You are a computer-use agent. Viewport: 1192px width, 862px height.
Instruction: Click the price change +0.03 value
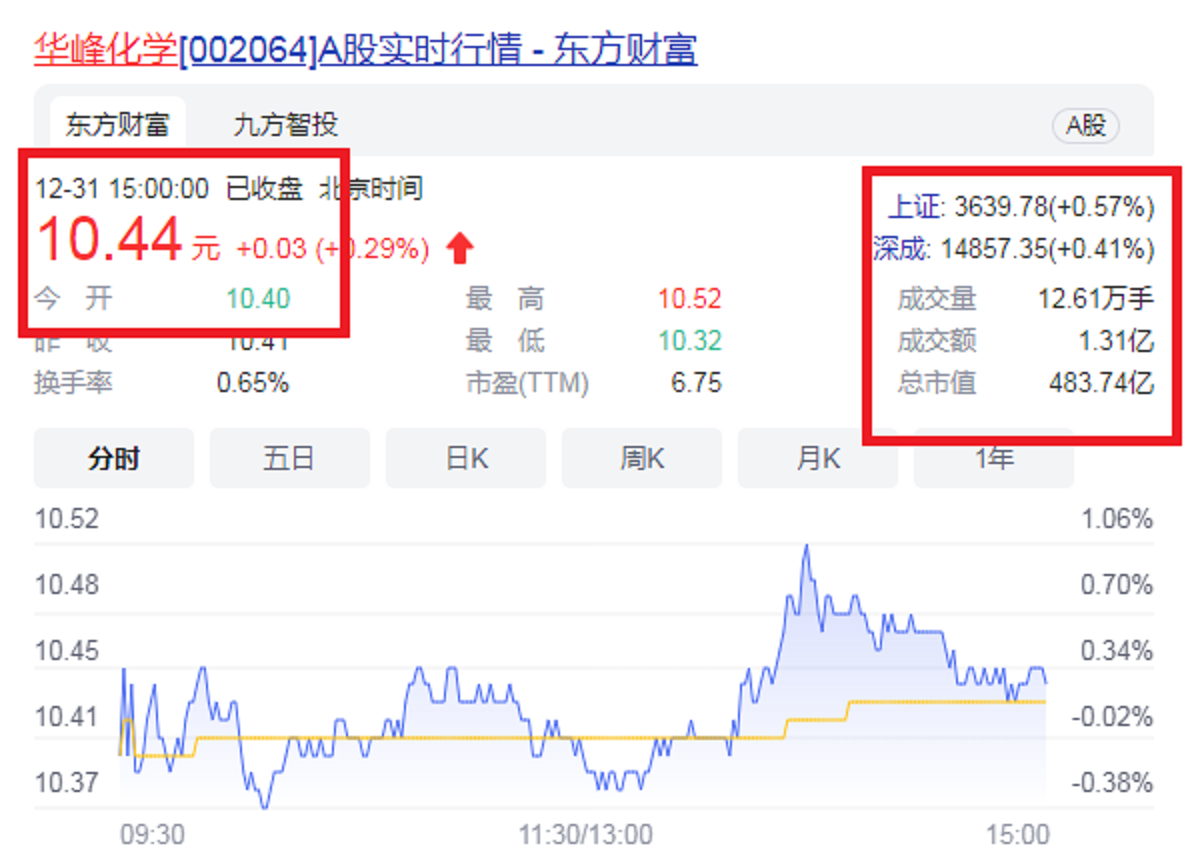(271, 249)
